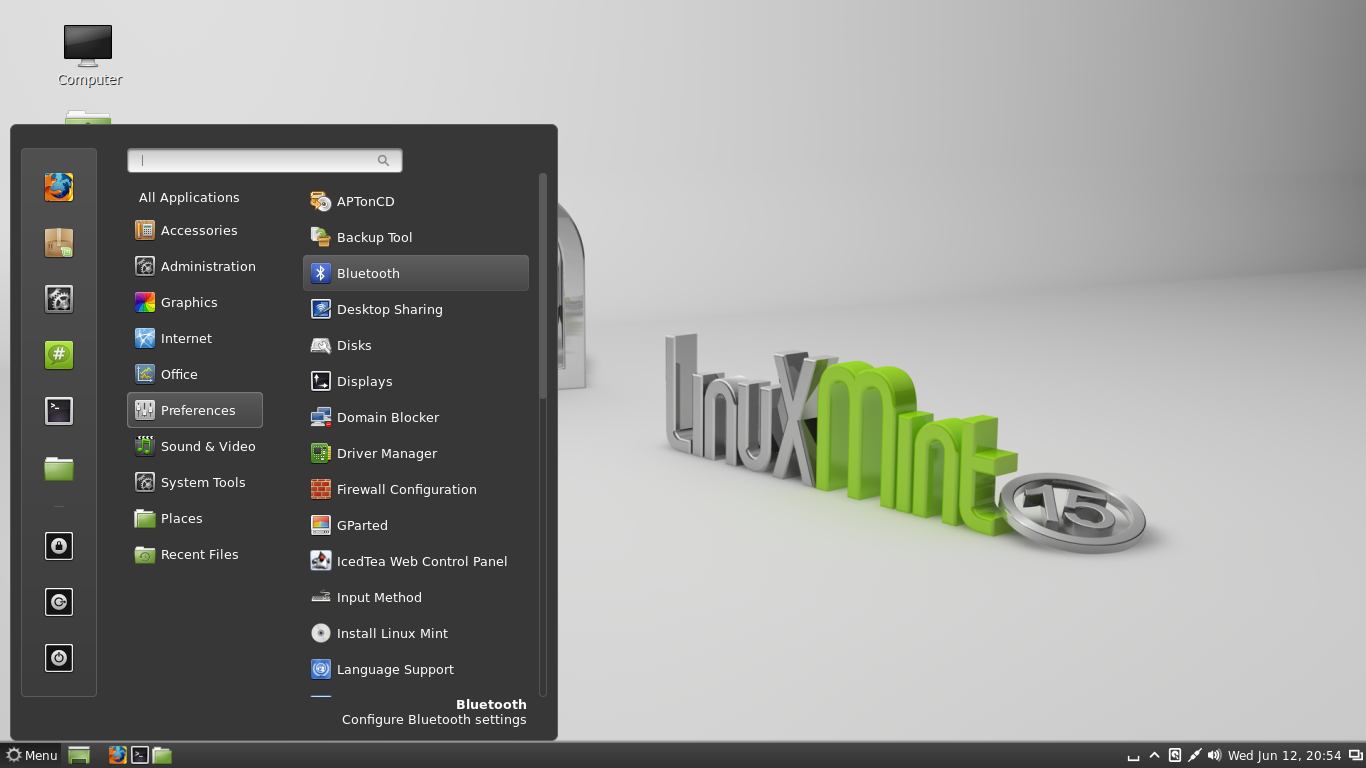
Task: Show the Recent Files category
Action: point(195,554)
